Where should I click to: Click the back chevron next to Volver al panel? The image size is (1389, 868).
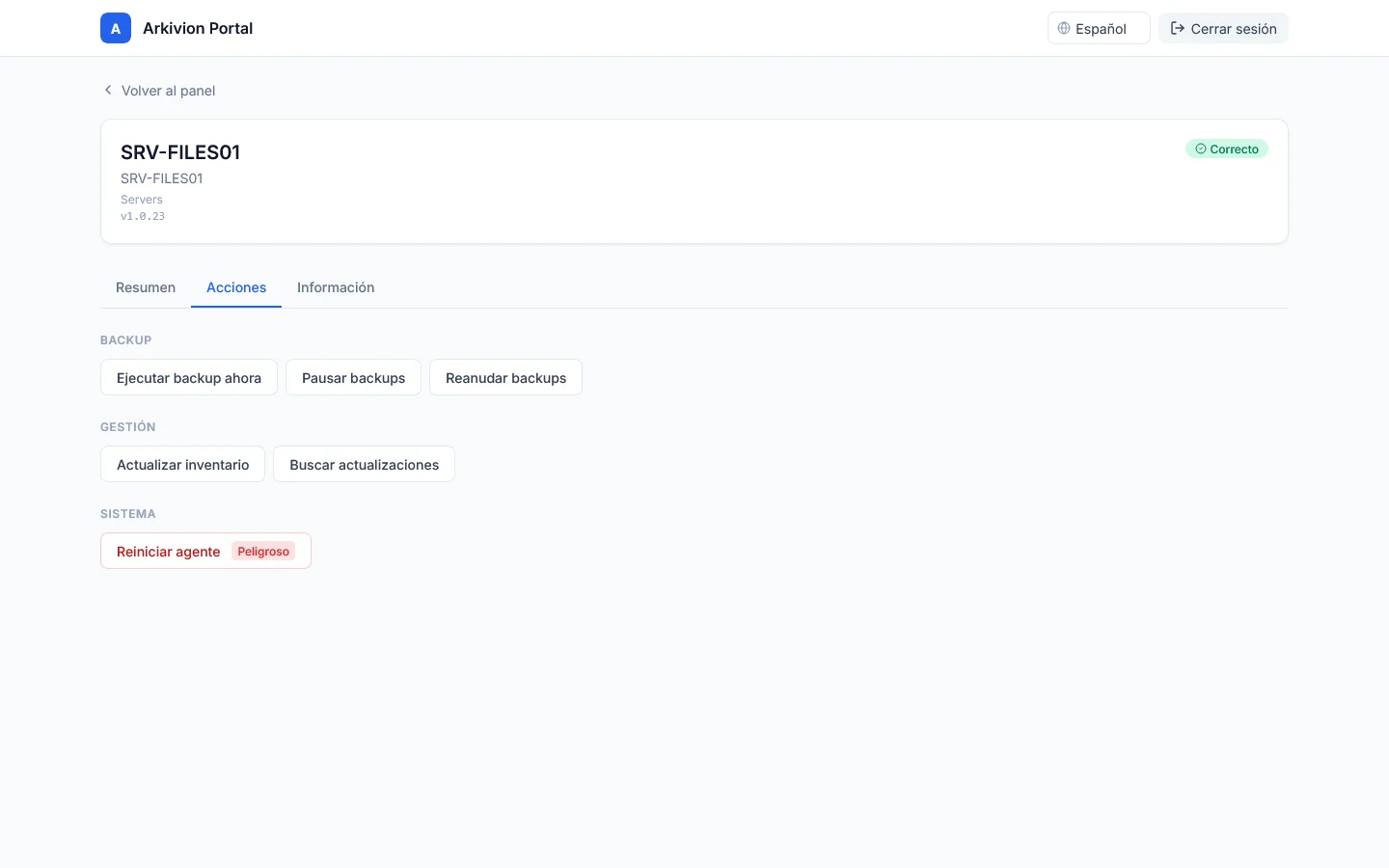(x=108, y=90)
